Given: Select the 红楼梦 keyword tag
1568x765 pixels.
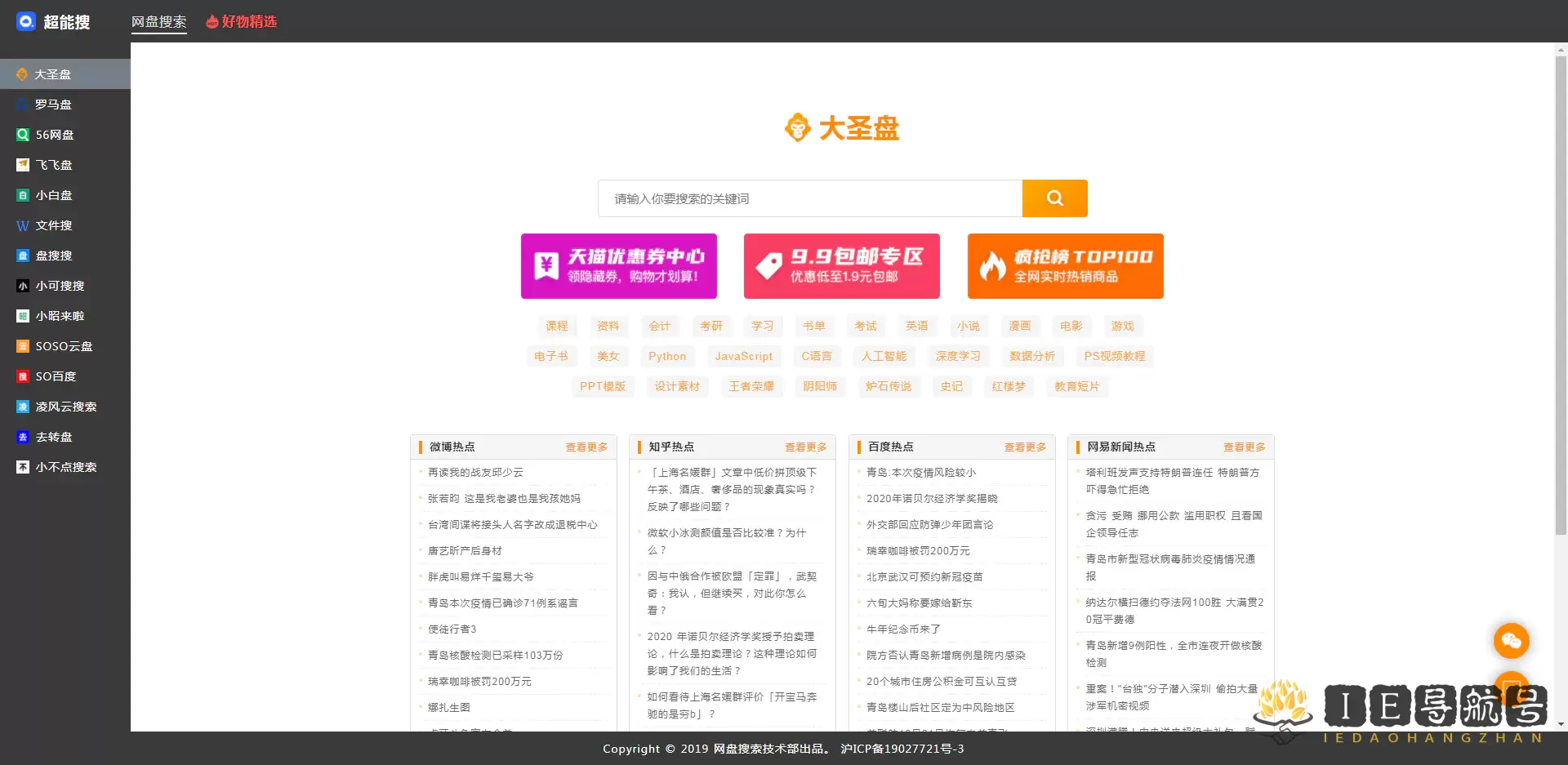Looking at the screenshot, I should [1009, 386].
